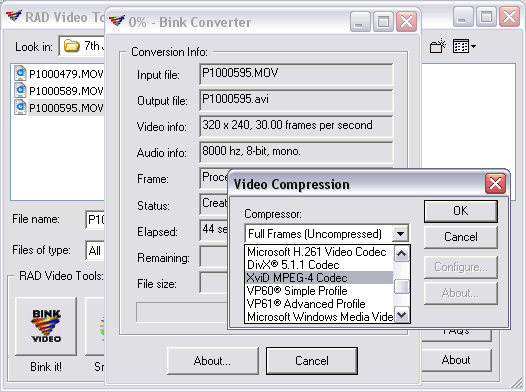Click the Create New Folder icon
Viewport: 526px width, 392px height.
coord(437,46)
